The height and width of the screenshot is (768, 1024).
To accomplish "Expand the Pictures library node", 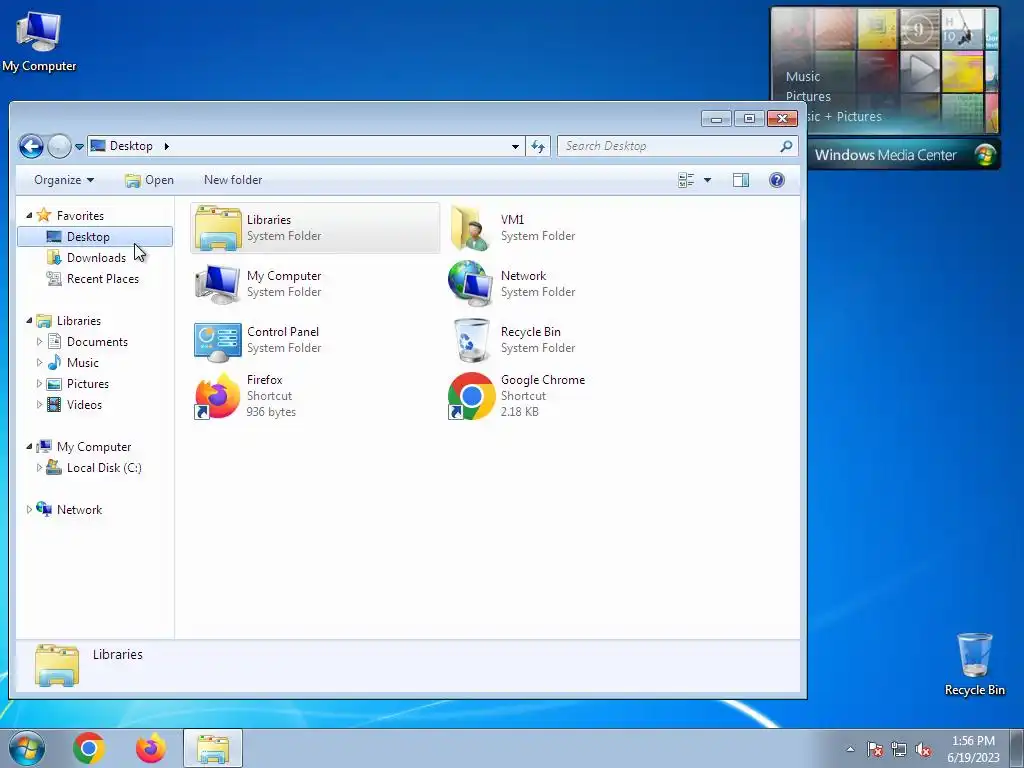I will [x=39, y=383].
